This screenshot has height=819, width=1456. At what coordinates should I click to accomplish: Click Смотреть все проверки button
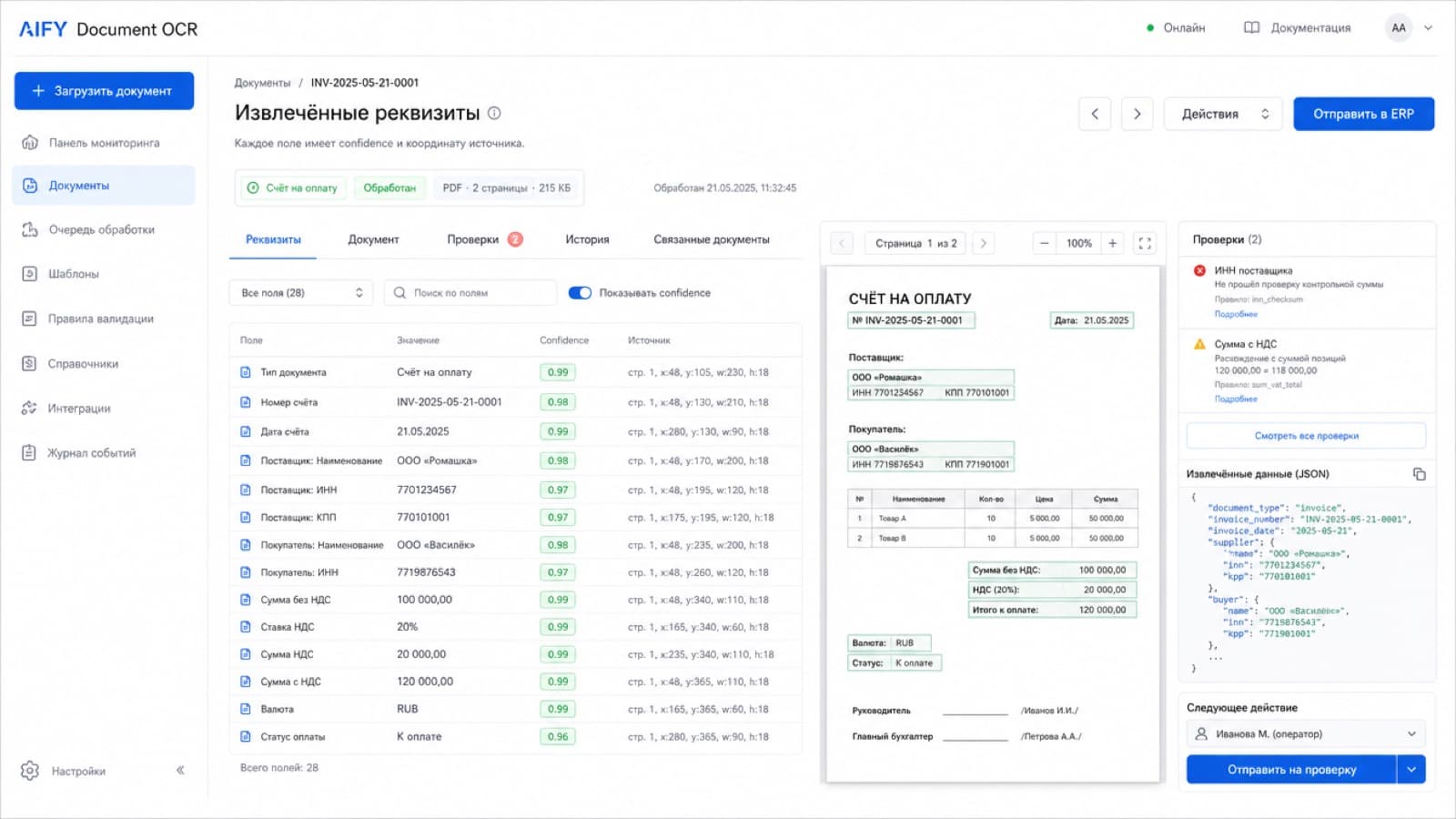click(x=1306, y=436)
